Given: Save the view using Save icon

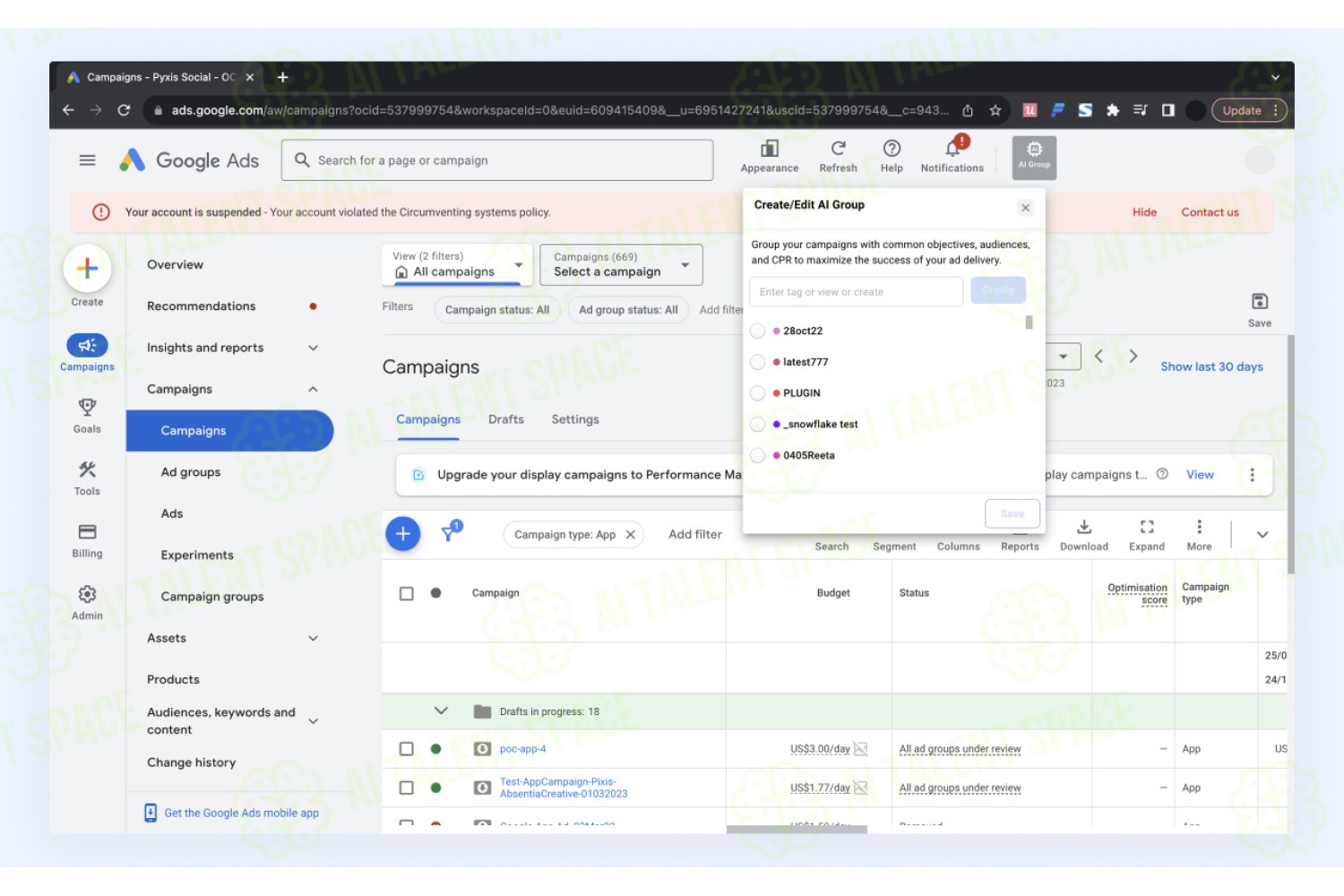Looking at the screenshot, I should coord(1260,302).
